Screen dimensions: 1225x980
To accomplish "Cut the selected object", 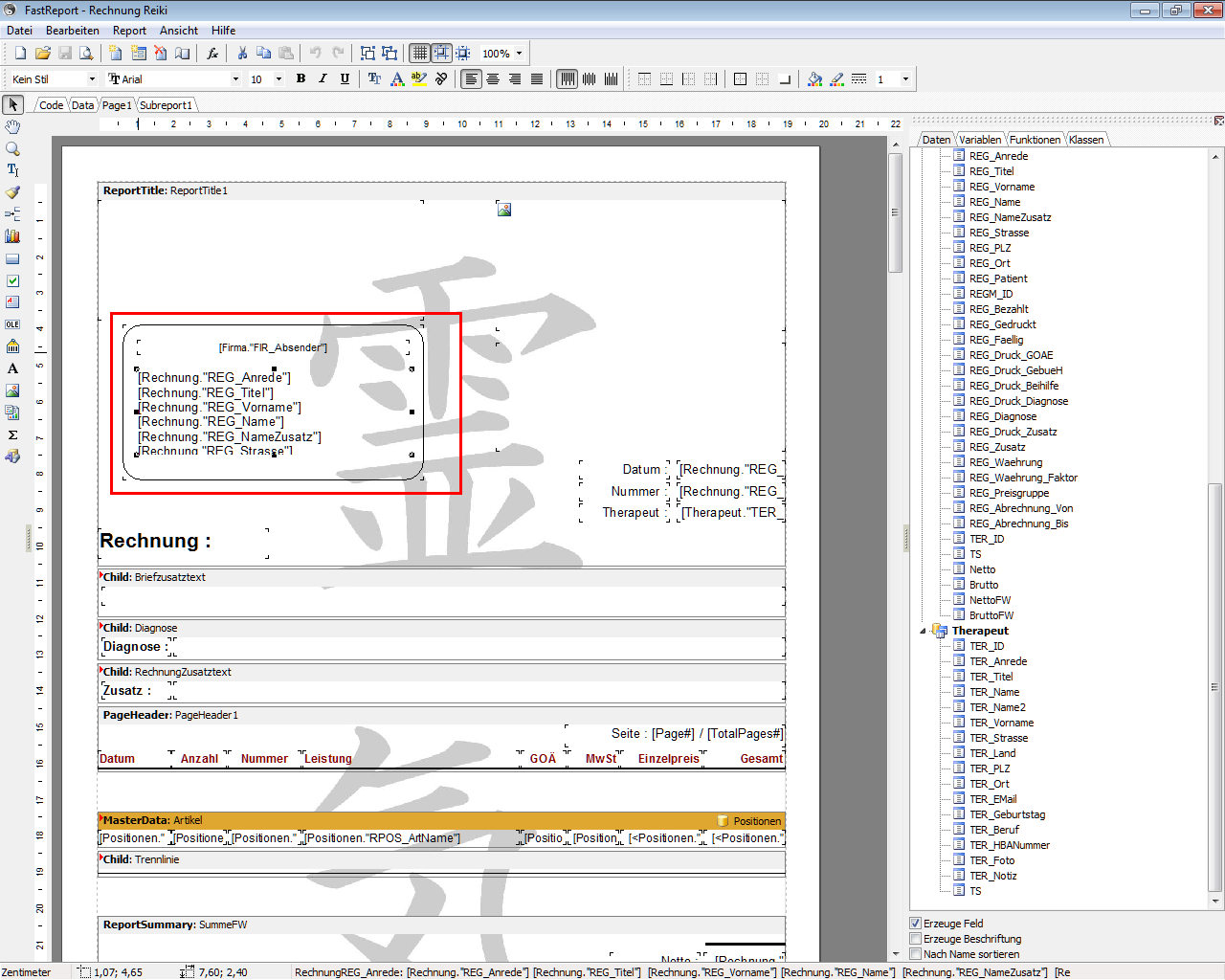I will (242, 54).
